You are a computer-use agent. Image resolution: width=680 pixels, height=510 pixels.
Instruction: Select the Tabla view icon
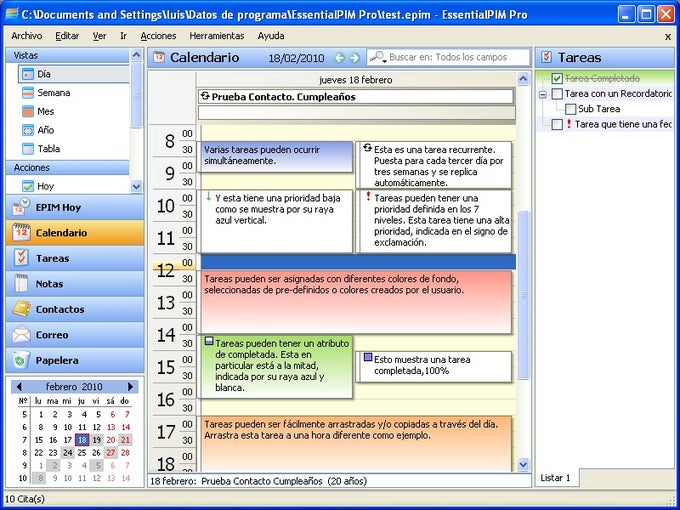pyautogui.click(x=28, y=149)
